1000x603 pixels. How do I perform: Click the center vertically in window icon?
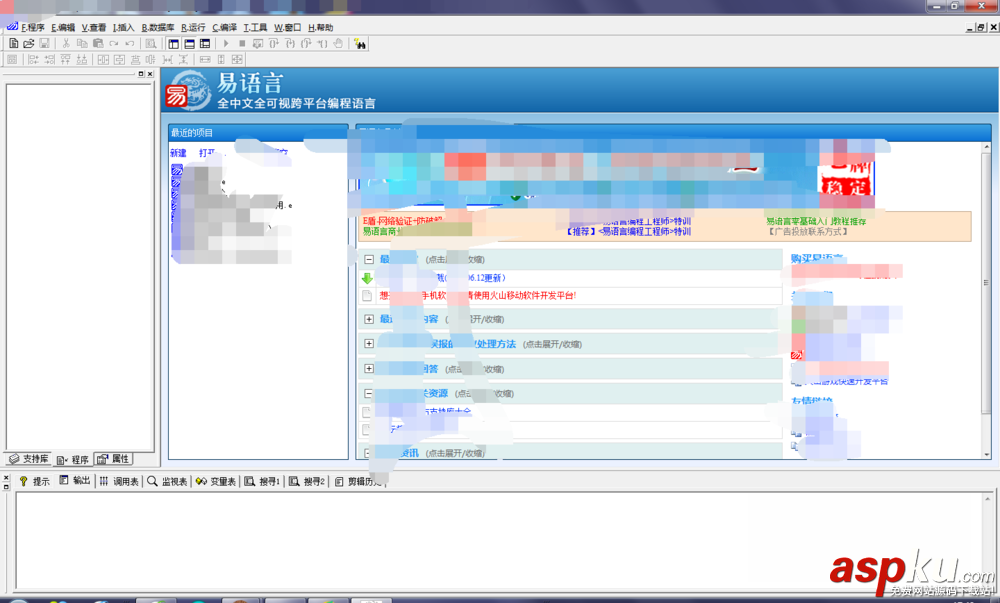[x=119, y=59]
